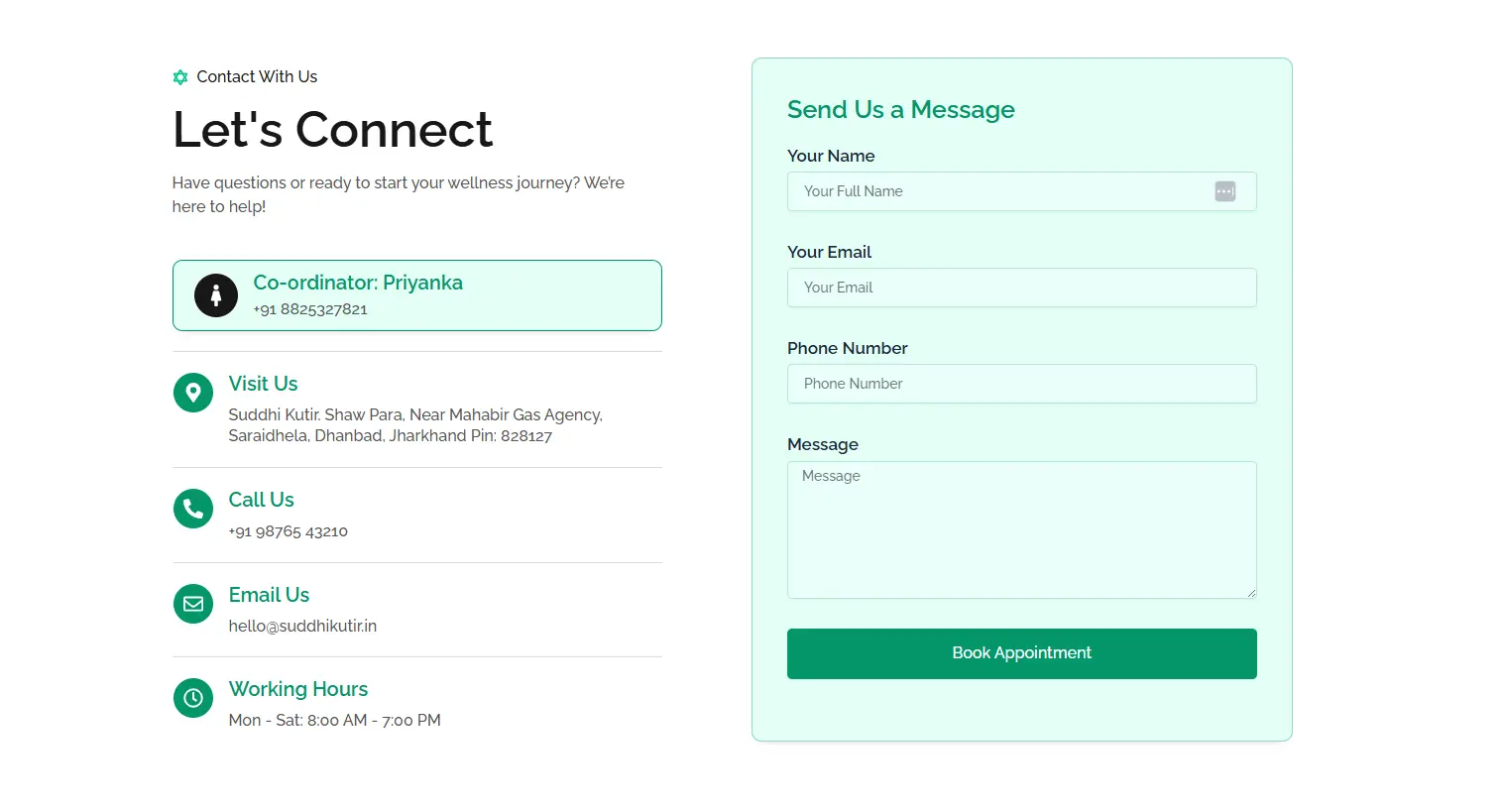The height and width of the screenshot is (812, 1506).
Task: Click the star icon beside Contact With Us
Action: (180, 77)
